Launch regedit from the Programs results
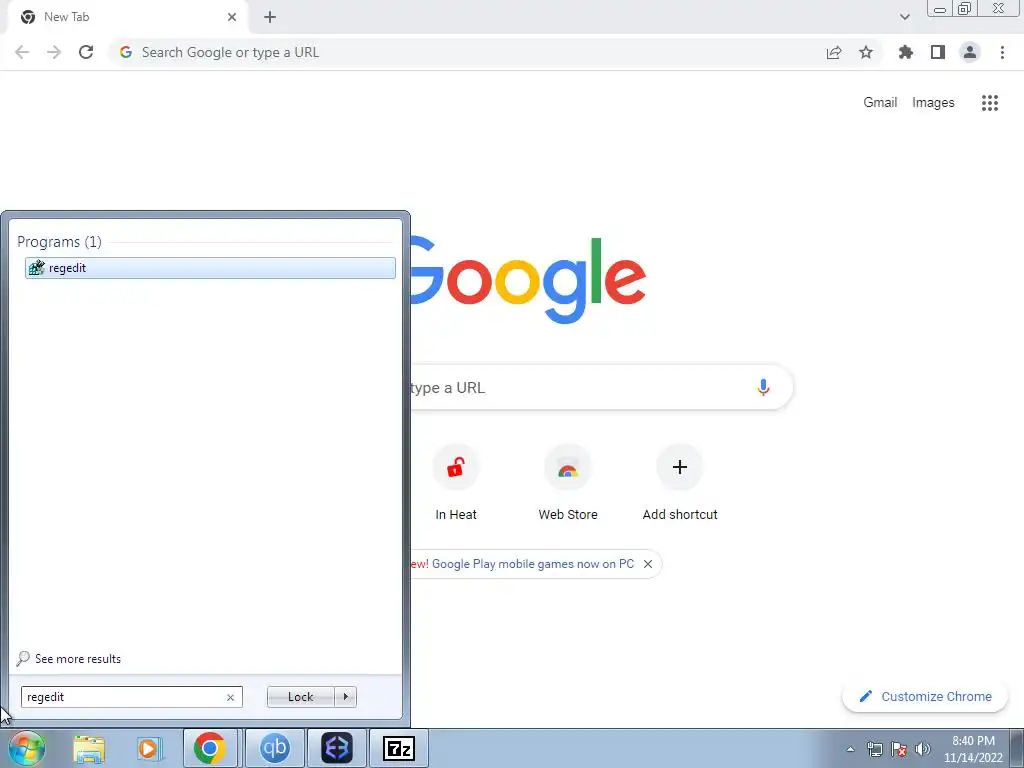The width and height of the screenshot is (1024, 768). point(210,268)
